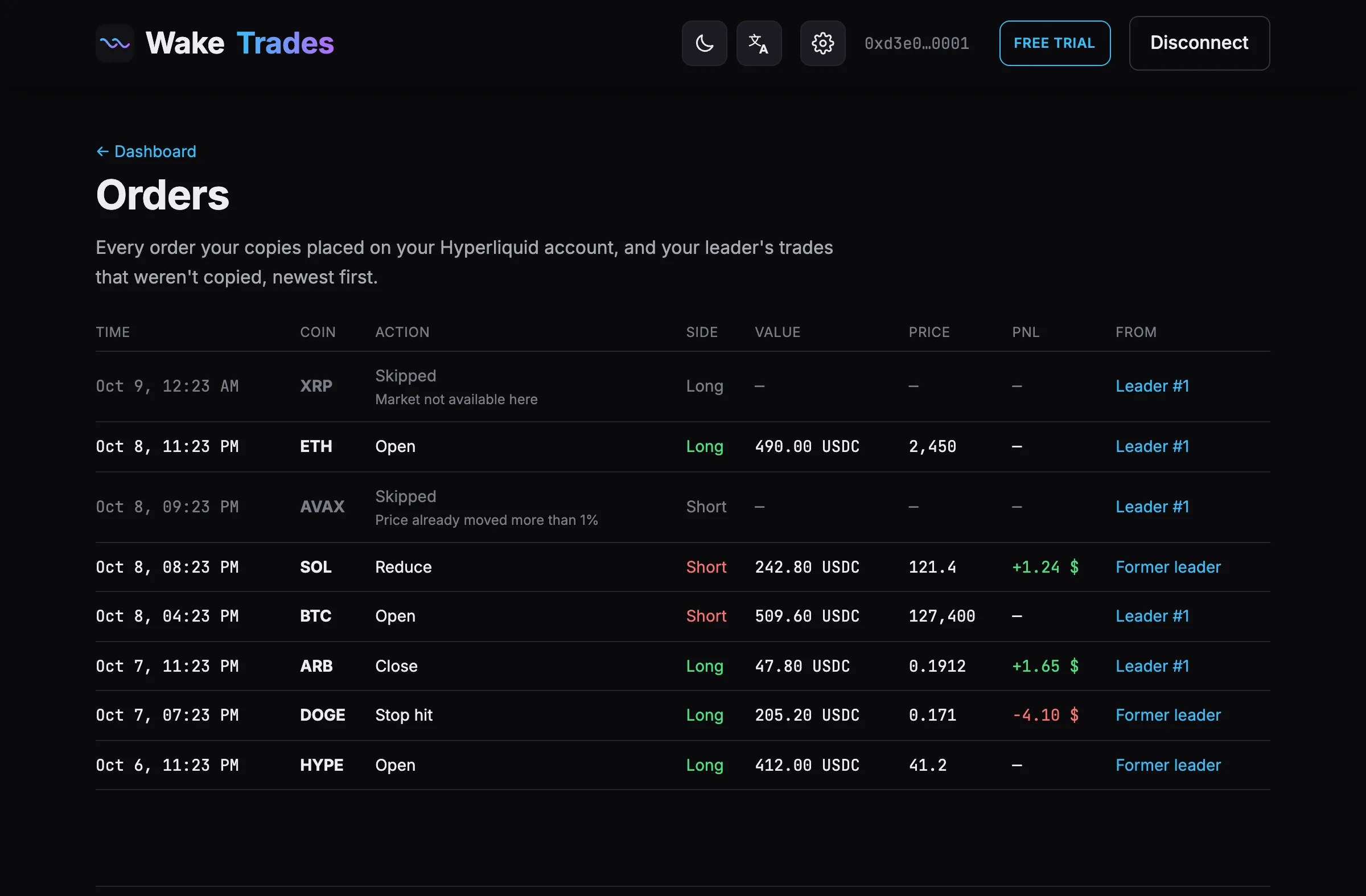The width and height of the screenshot is (1366, 896).
Task: Select the AVAX coin cell
Action: (x=323, y=507)
